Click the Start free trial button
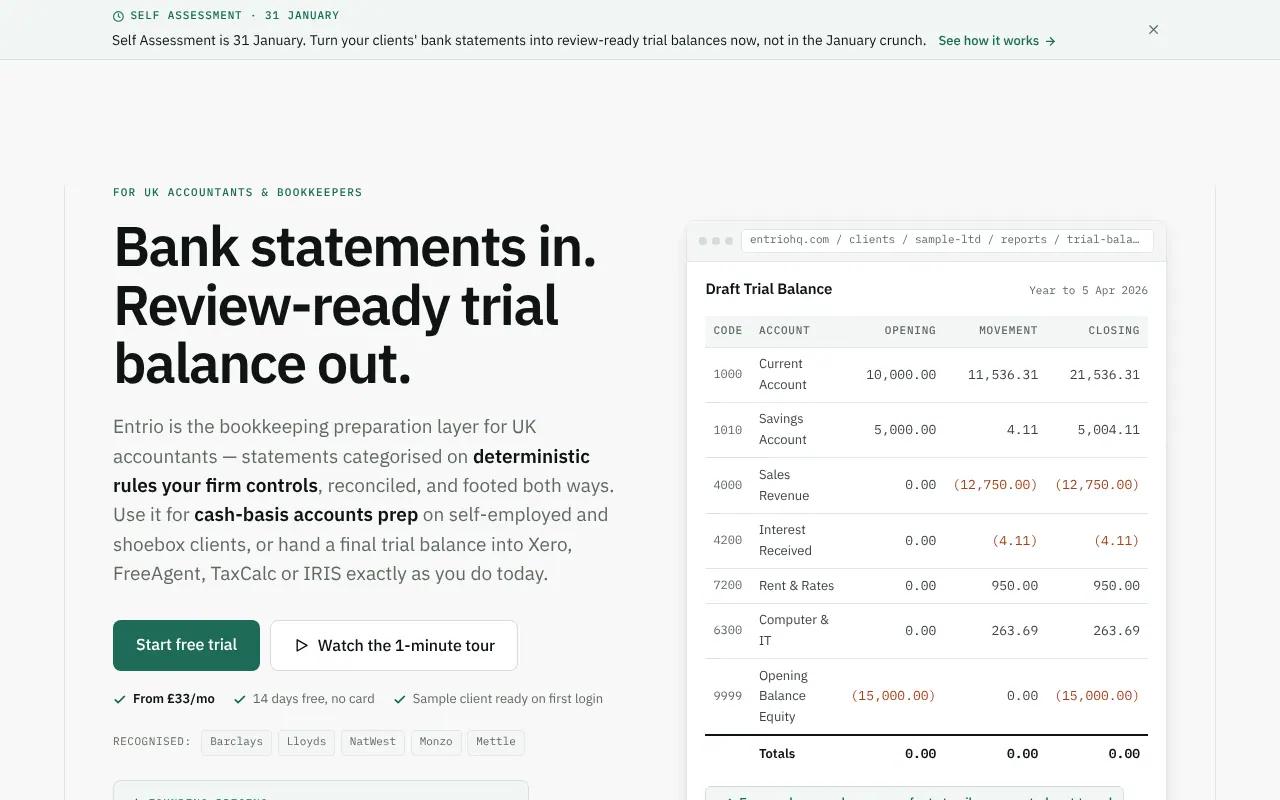Screen dimensions: 1280x800 (x=186, y=645)
